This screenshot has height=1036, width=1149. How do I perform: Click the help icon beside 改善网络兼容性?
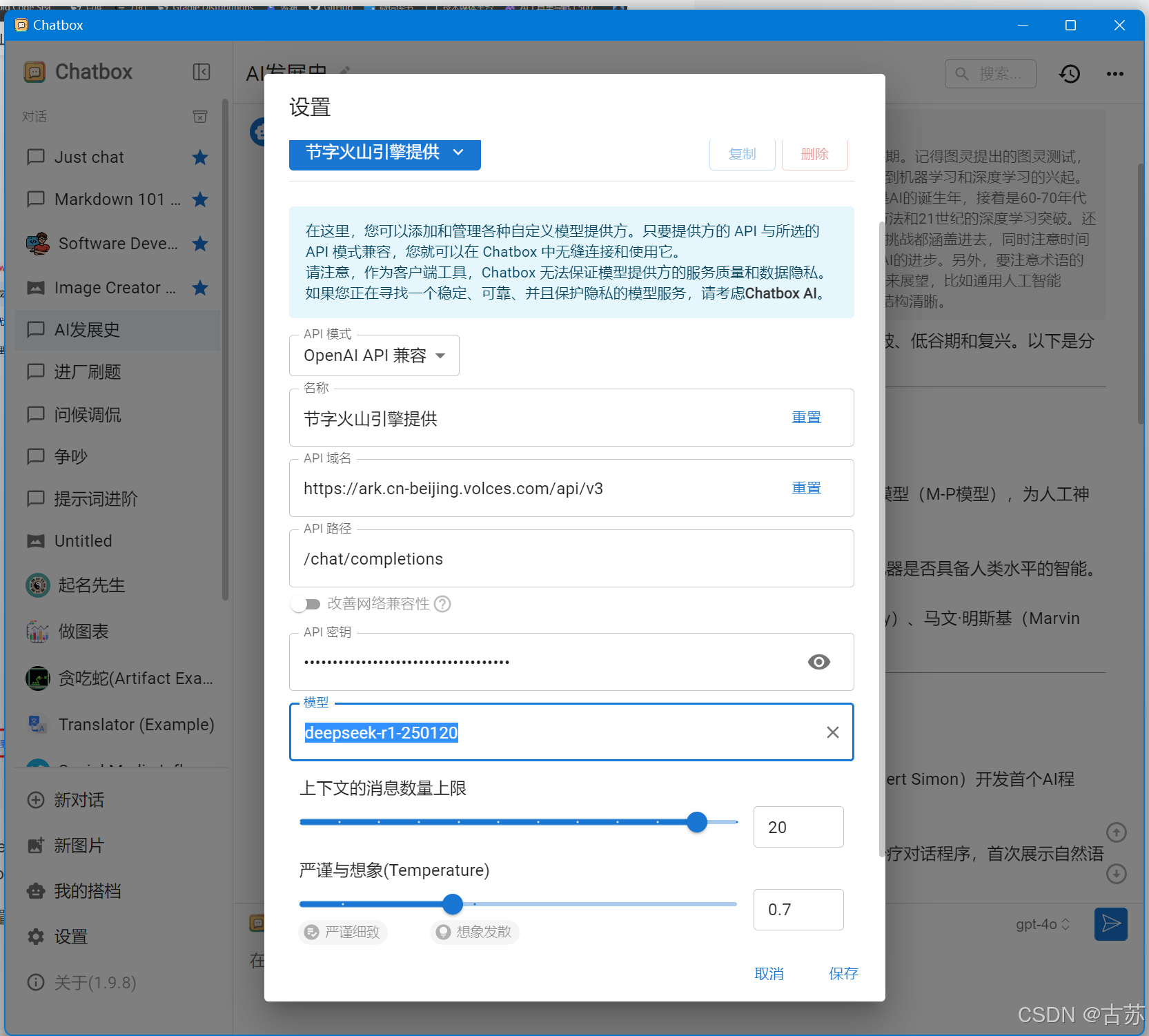pyautogui.click(x=443, y=604)
